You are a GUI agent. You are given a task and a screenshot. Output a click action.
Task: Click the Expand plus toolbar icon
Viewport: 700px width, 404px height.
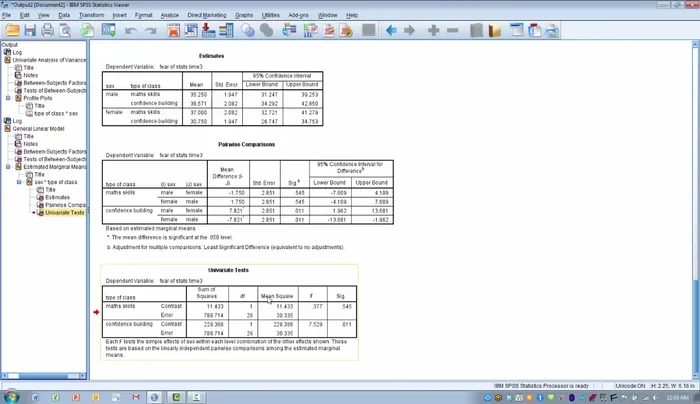[433, 31]
